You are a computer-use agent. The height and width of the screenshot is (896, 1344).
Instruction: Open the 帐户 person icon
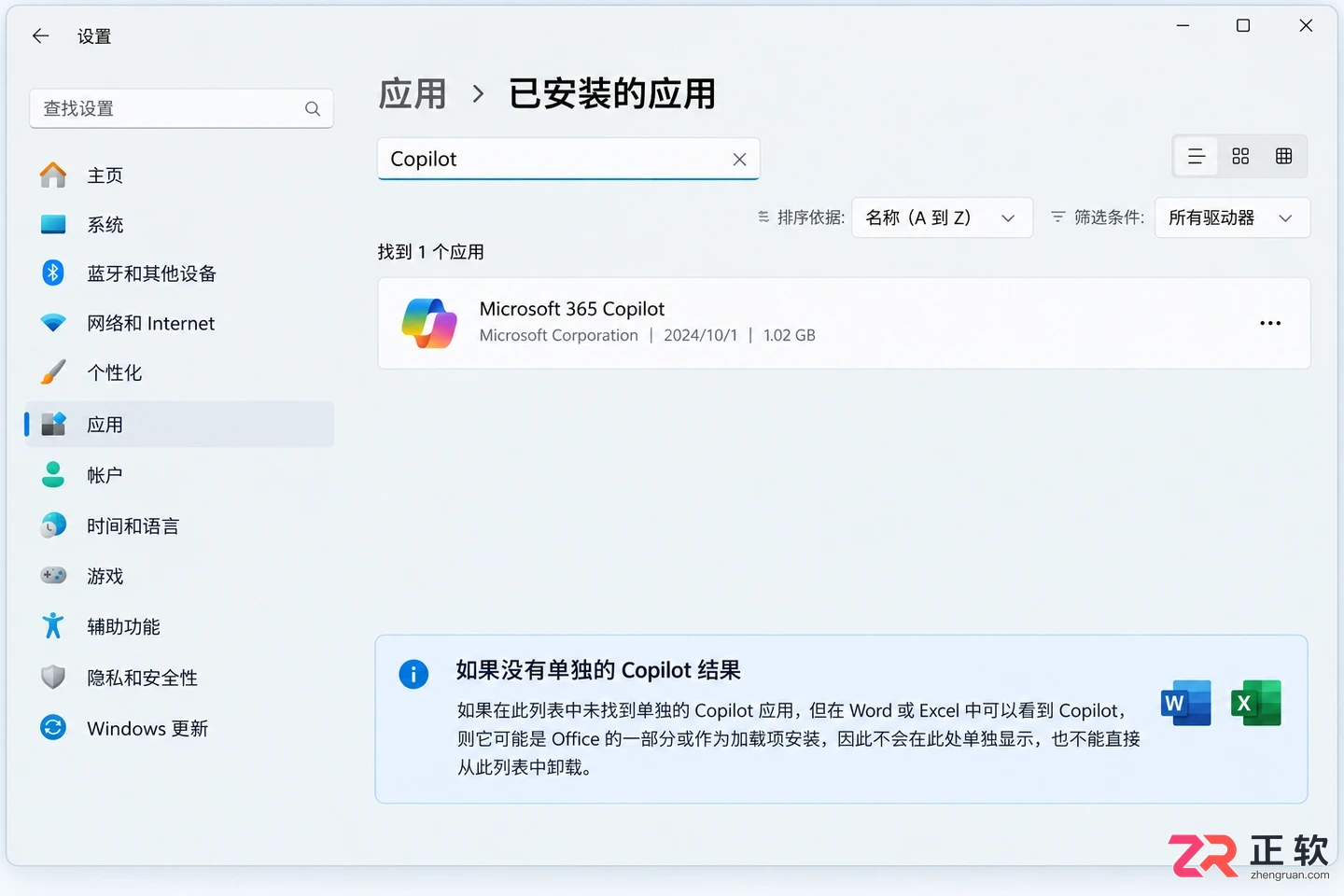(x=53, y=475)
